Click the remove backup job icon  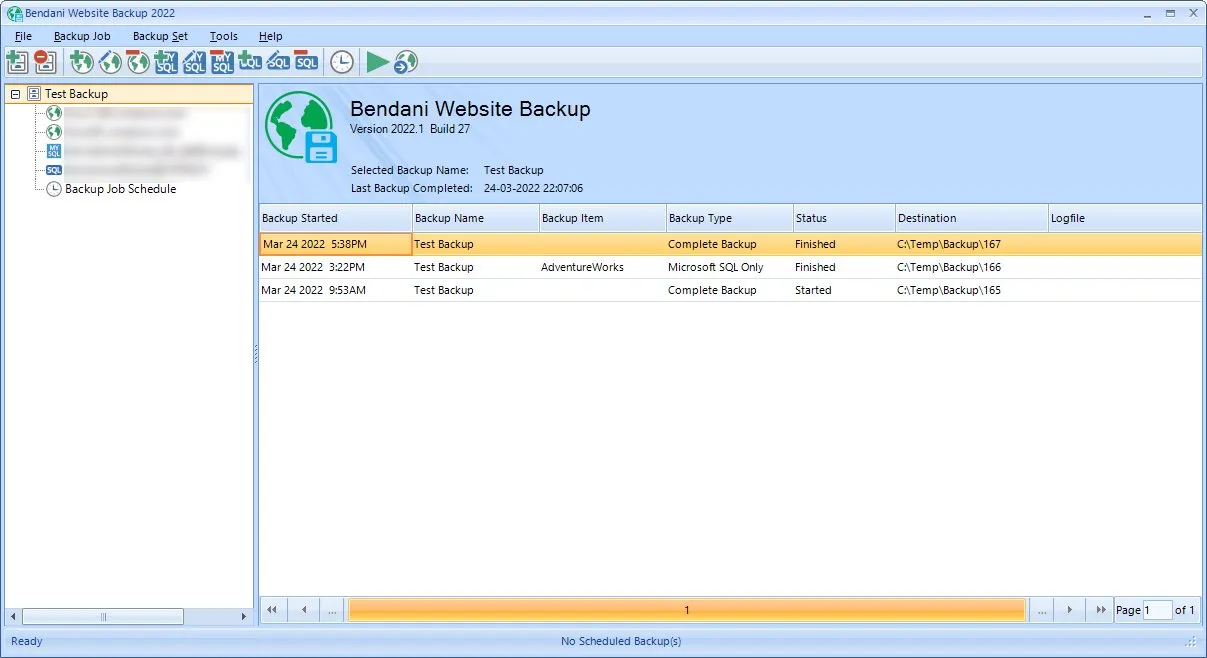click(x=45, y=62)
